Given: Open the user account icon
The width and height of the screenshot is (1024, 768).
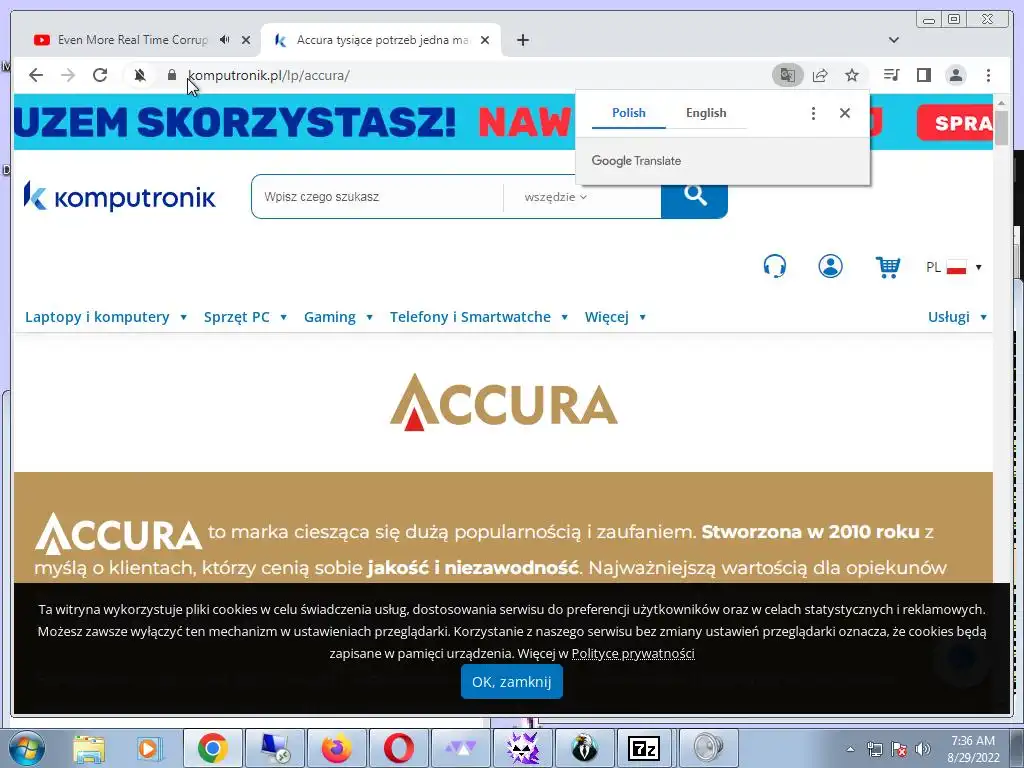Looking at the screenshot, I should pos(830,266).
